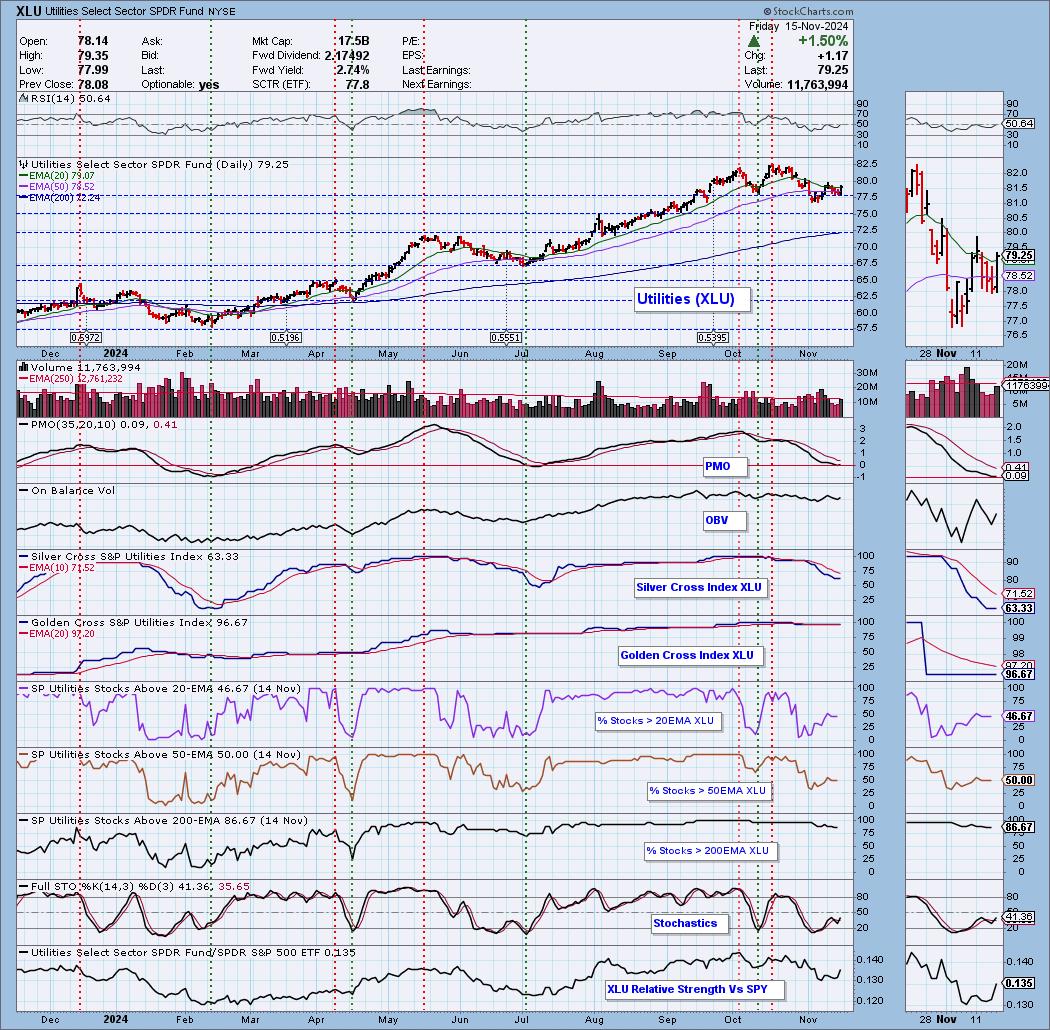Screen dimensions: 1050x1030
Task: Select the 'Optionable: yes' value
Action: [x=208, y=84]
